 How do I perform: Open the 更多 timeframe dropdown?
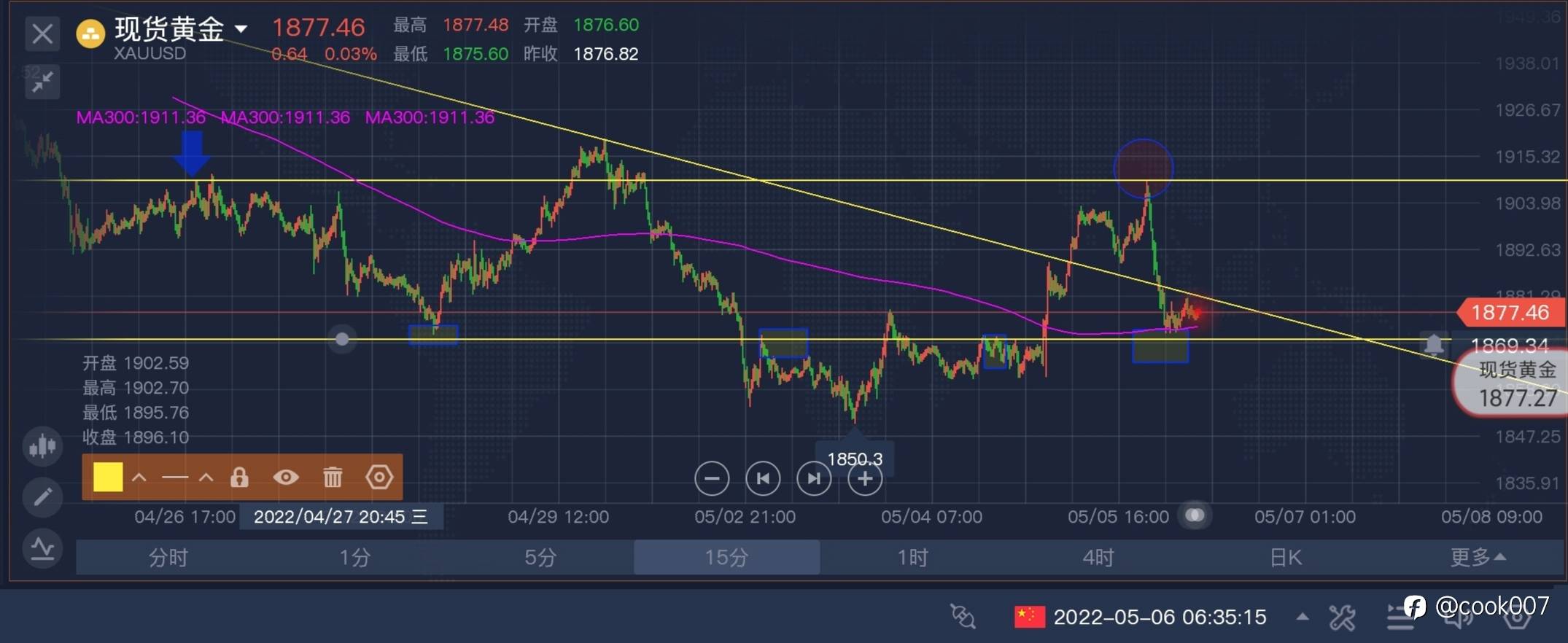(1478, 558)
